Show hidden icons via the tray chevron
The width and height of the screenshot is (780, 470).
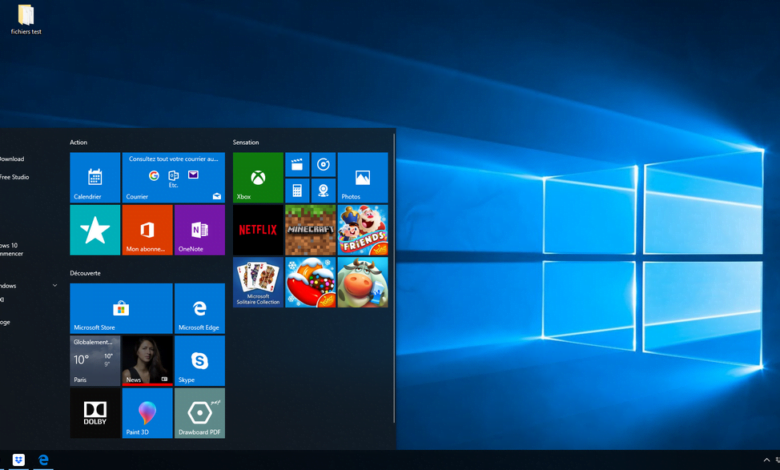point(767,460)
